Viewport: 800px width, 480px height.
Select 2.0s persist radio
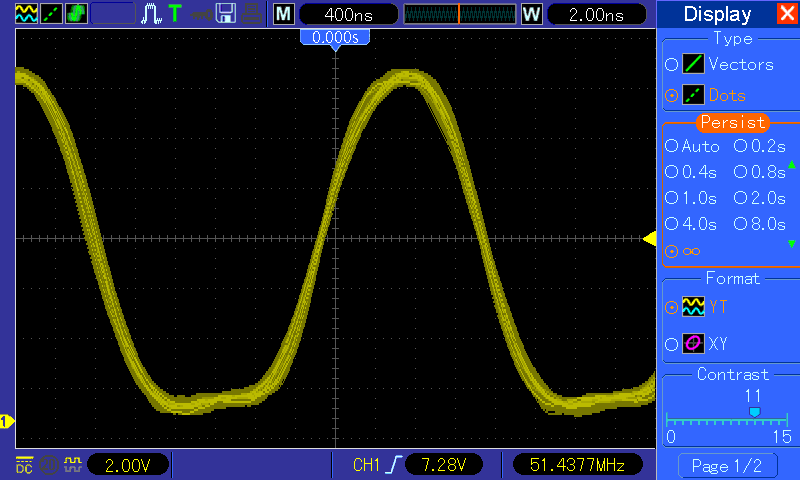pyautogui.click(x=740, y=198)
